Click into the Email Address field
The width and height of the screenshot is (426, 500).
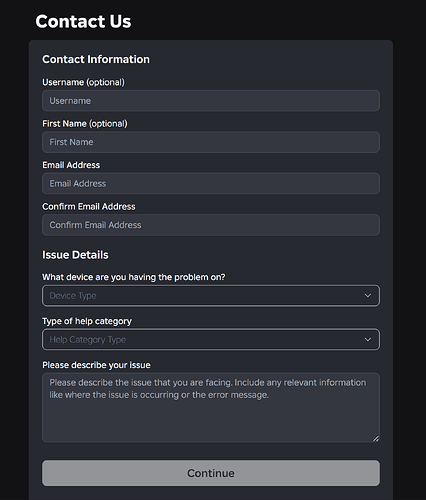coord(211,183)
